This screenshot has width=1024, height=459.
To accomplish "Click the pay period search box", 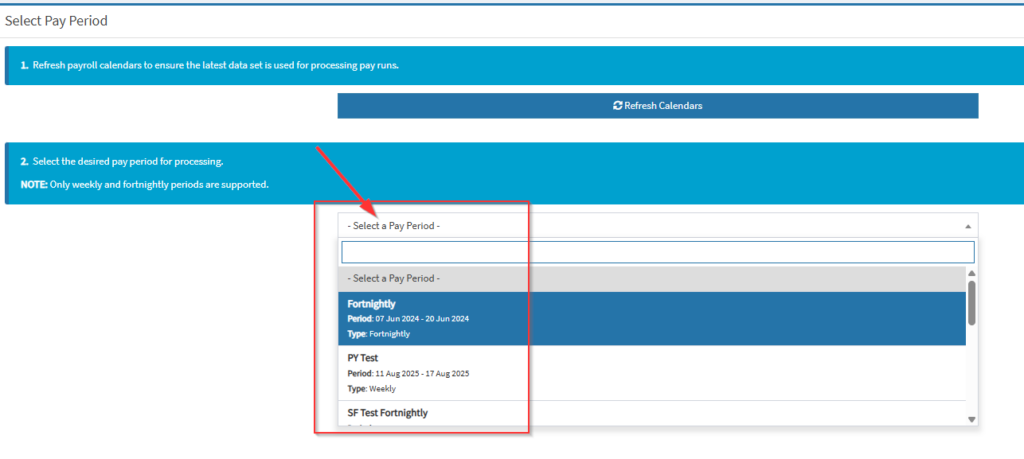I will click(x=657, y=252).
